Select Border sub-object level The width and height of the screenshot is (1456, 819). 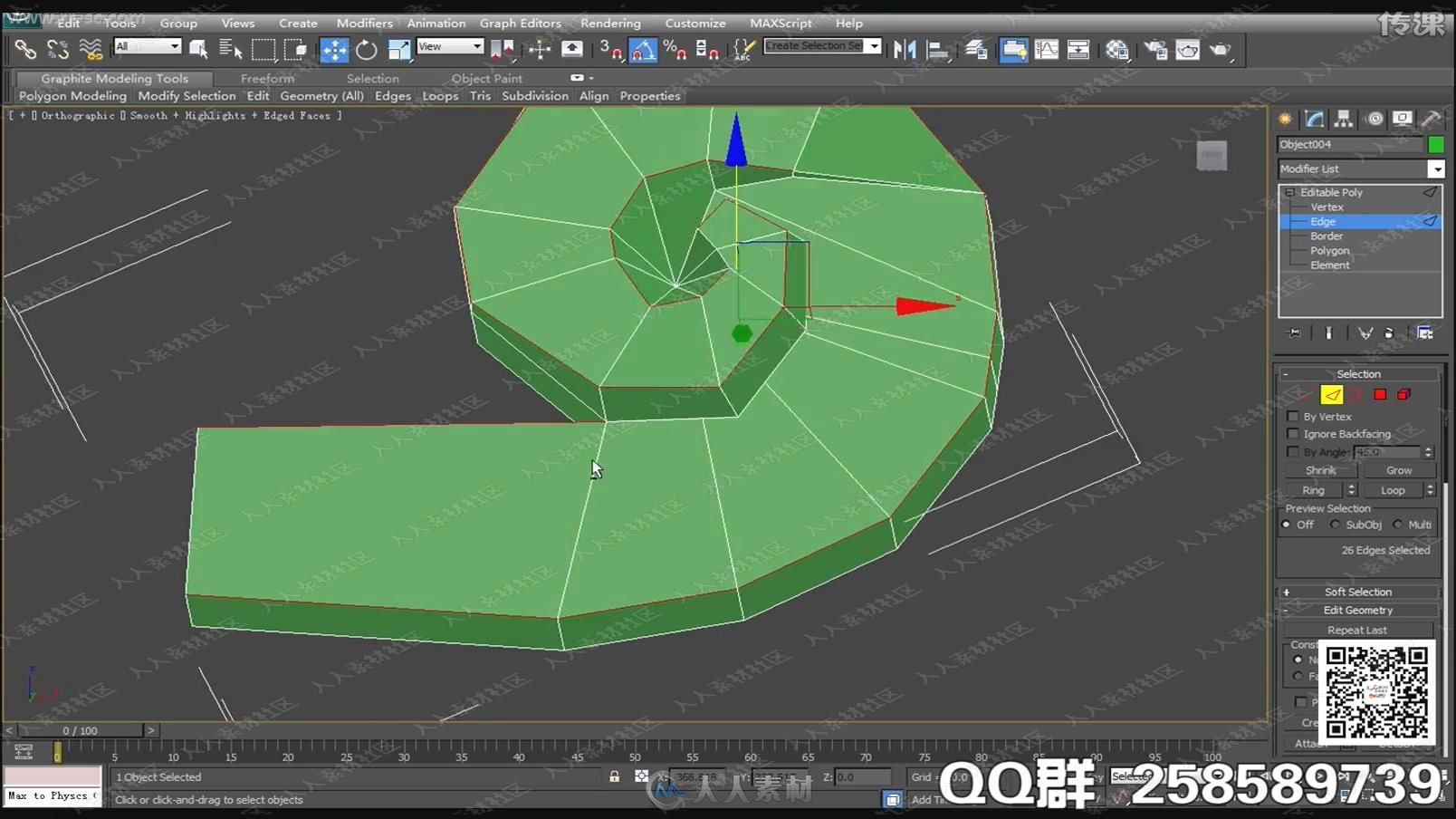point(1327,236)
